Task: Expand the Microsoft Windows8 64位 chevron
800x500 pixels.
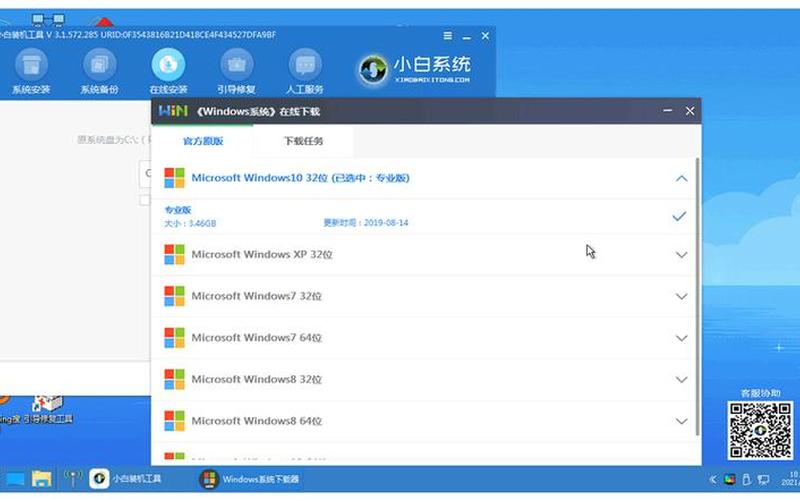Action: pos(681,421)
